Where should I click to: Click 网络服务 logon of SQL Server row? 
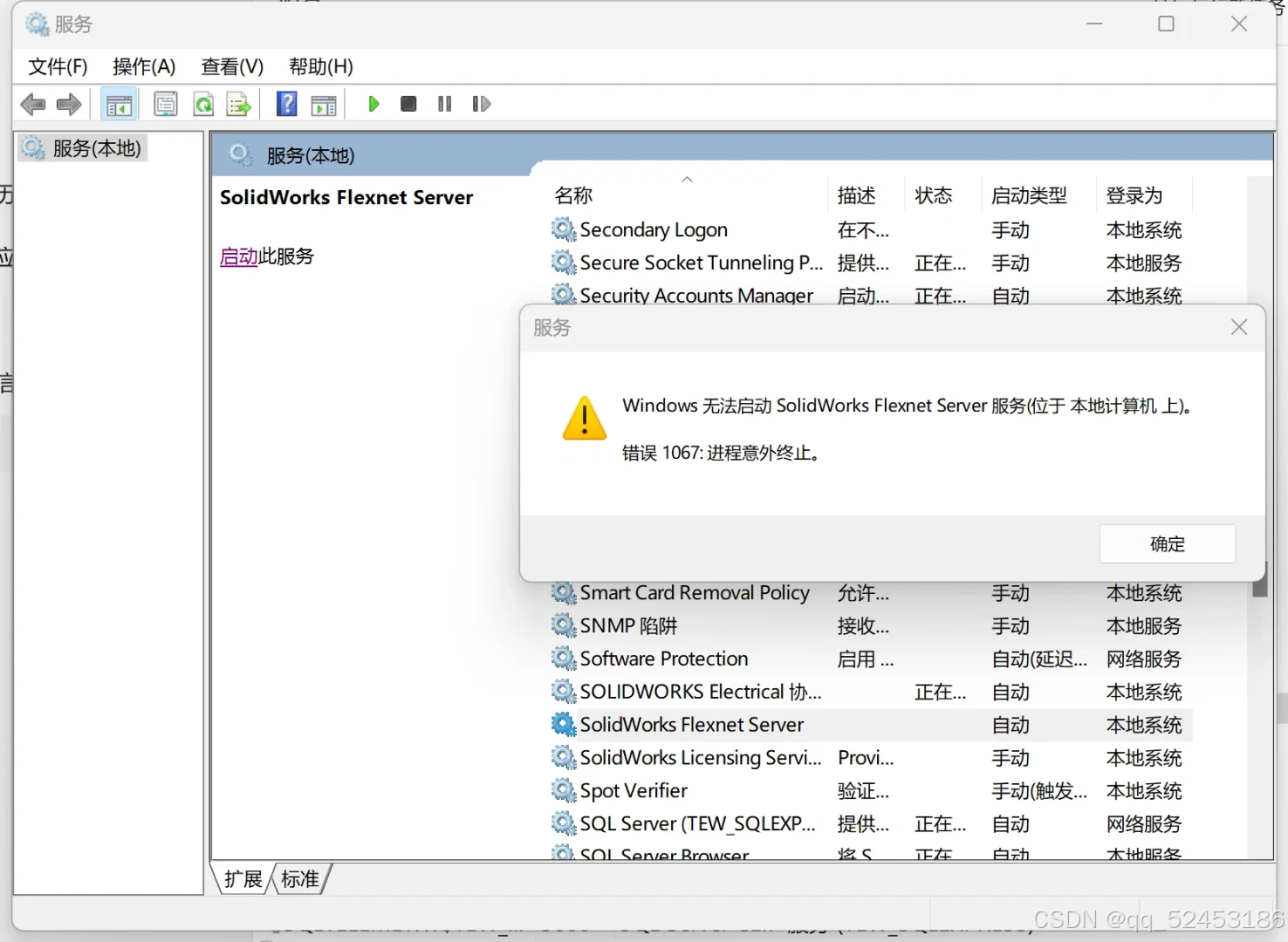coord(1143,824)
